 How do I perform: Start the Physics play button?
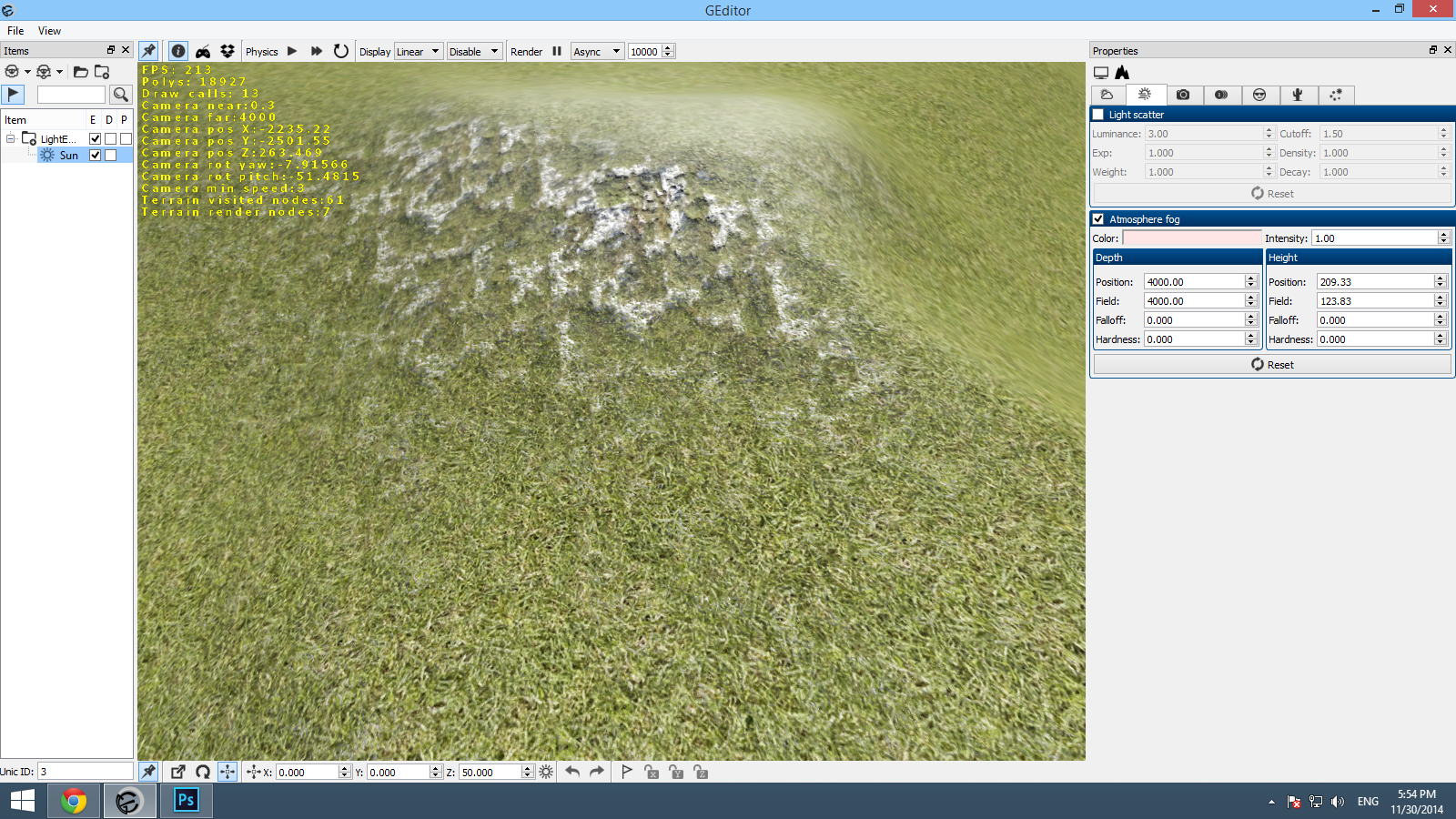point(292,51)
